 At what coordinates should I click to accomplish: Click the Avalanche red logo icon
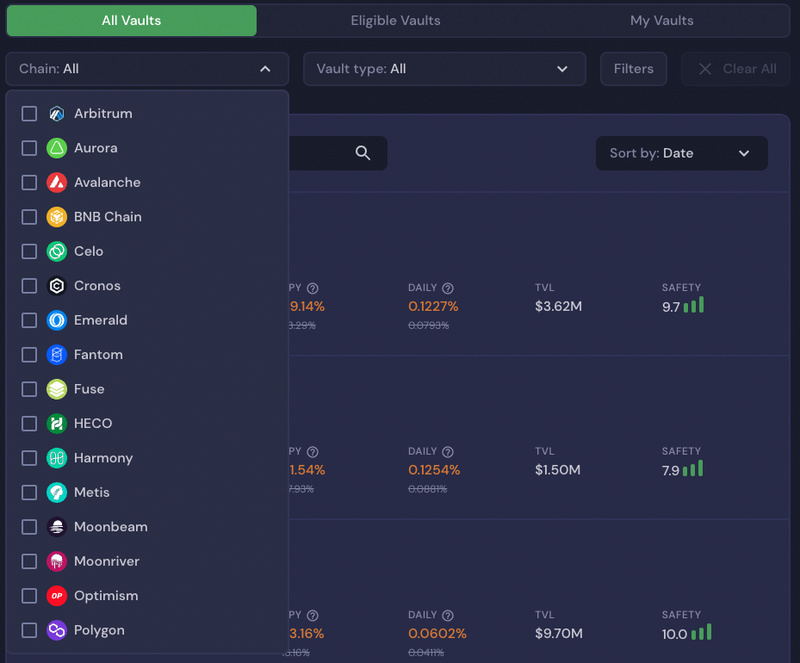(x=57, y=183)
